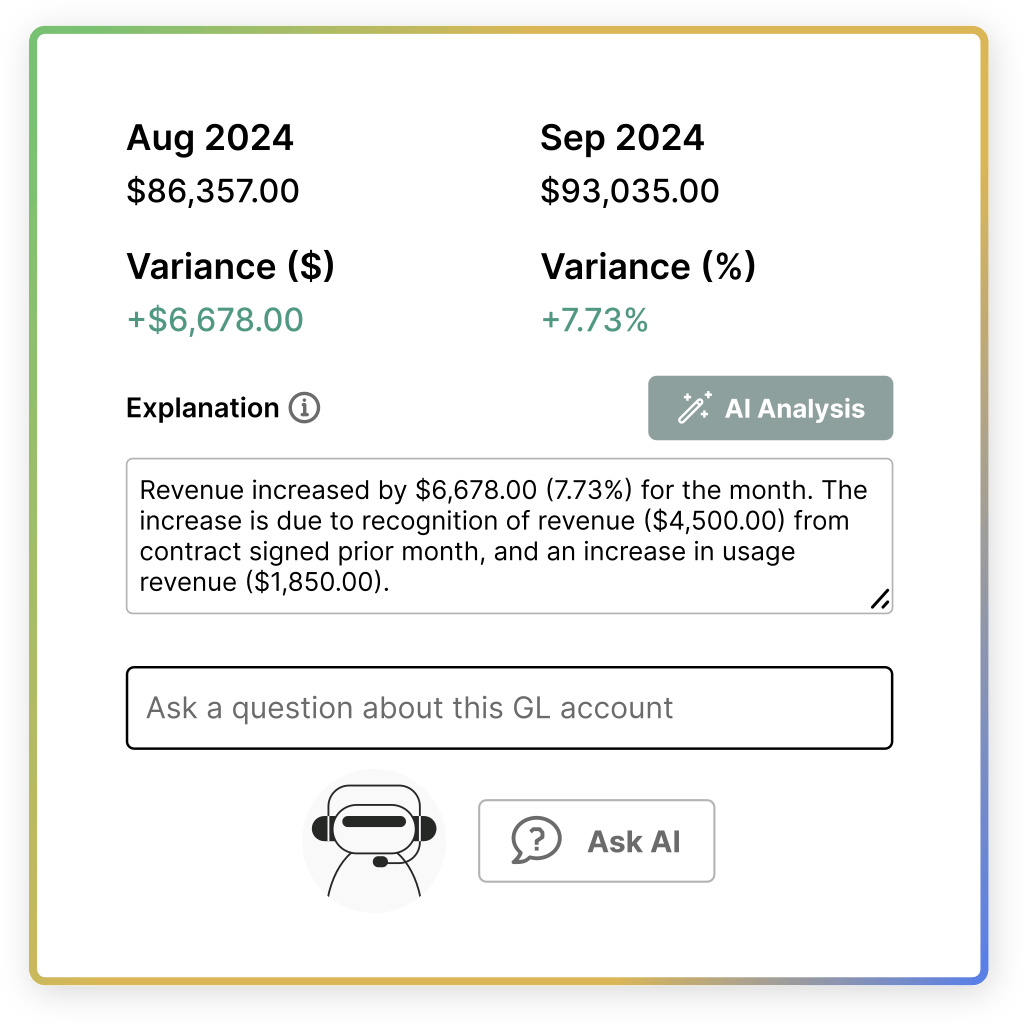1024x1024 pixels.
Task: Click the Explanation label text
Action: tap(202, 408)
